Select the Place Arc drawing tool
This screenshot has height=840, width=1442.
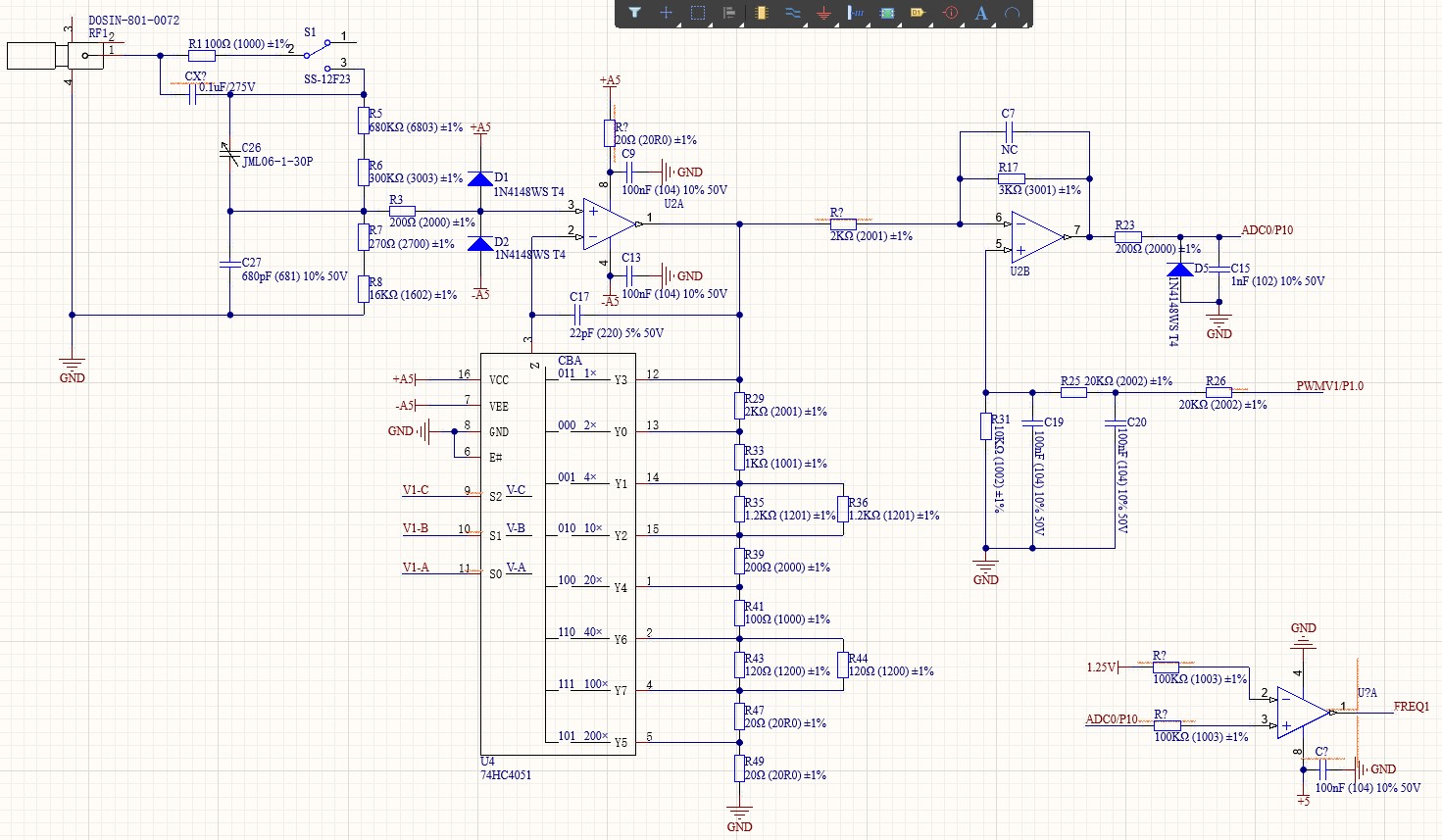pyautogui.click(x=1013, y=13)
